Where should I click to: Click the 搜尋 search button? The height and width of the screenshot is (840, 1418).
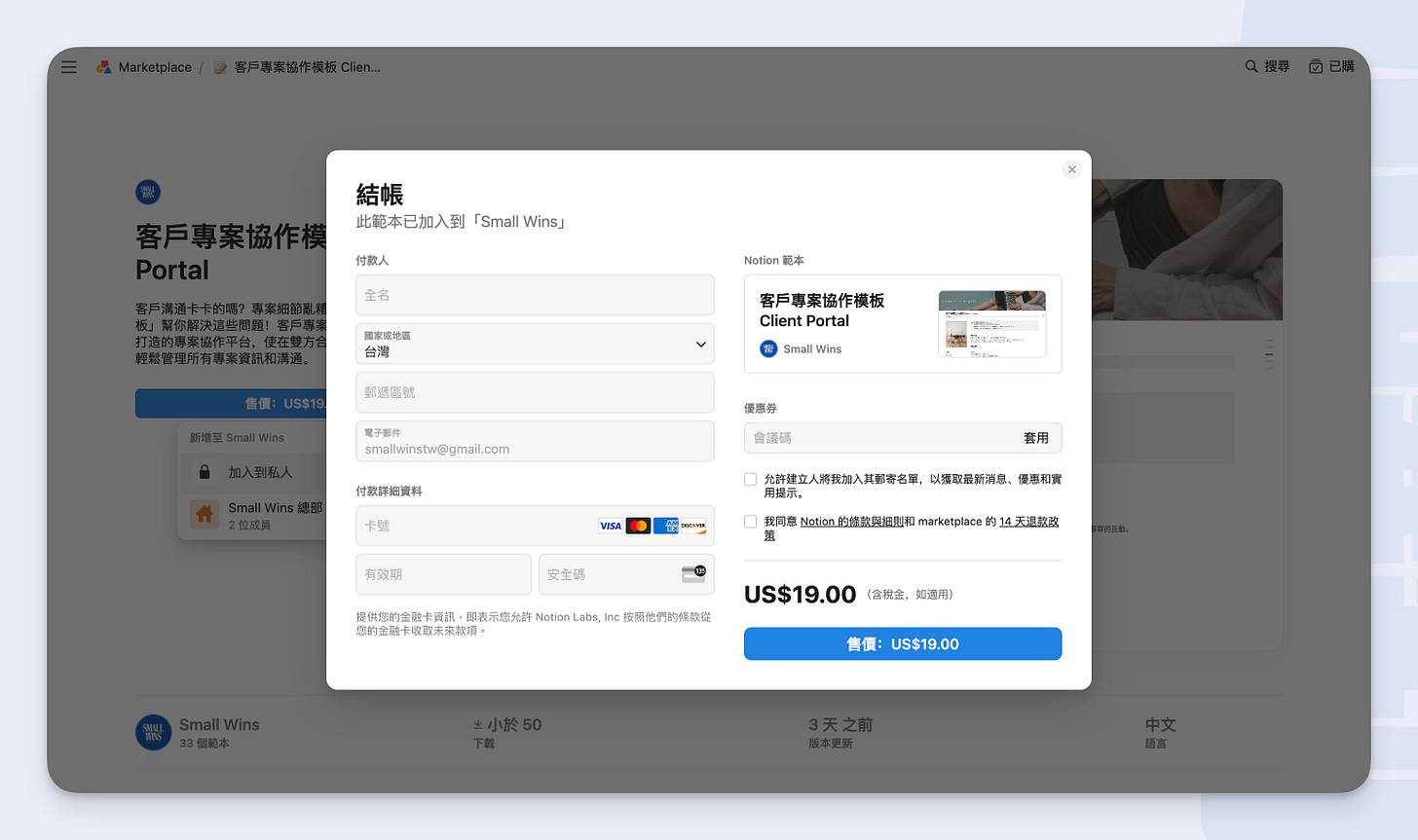pyautogui.click(x=1267, y=66)
